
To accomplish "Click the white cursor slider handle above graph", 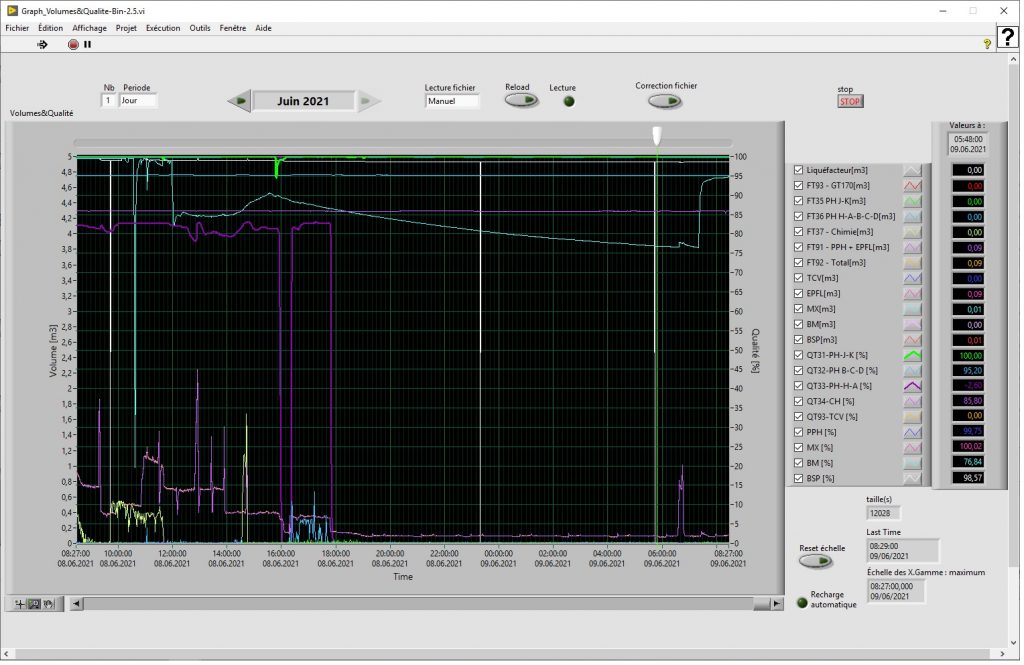I will [x=657, y=135].
